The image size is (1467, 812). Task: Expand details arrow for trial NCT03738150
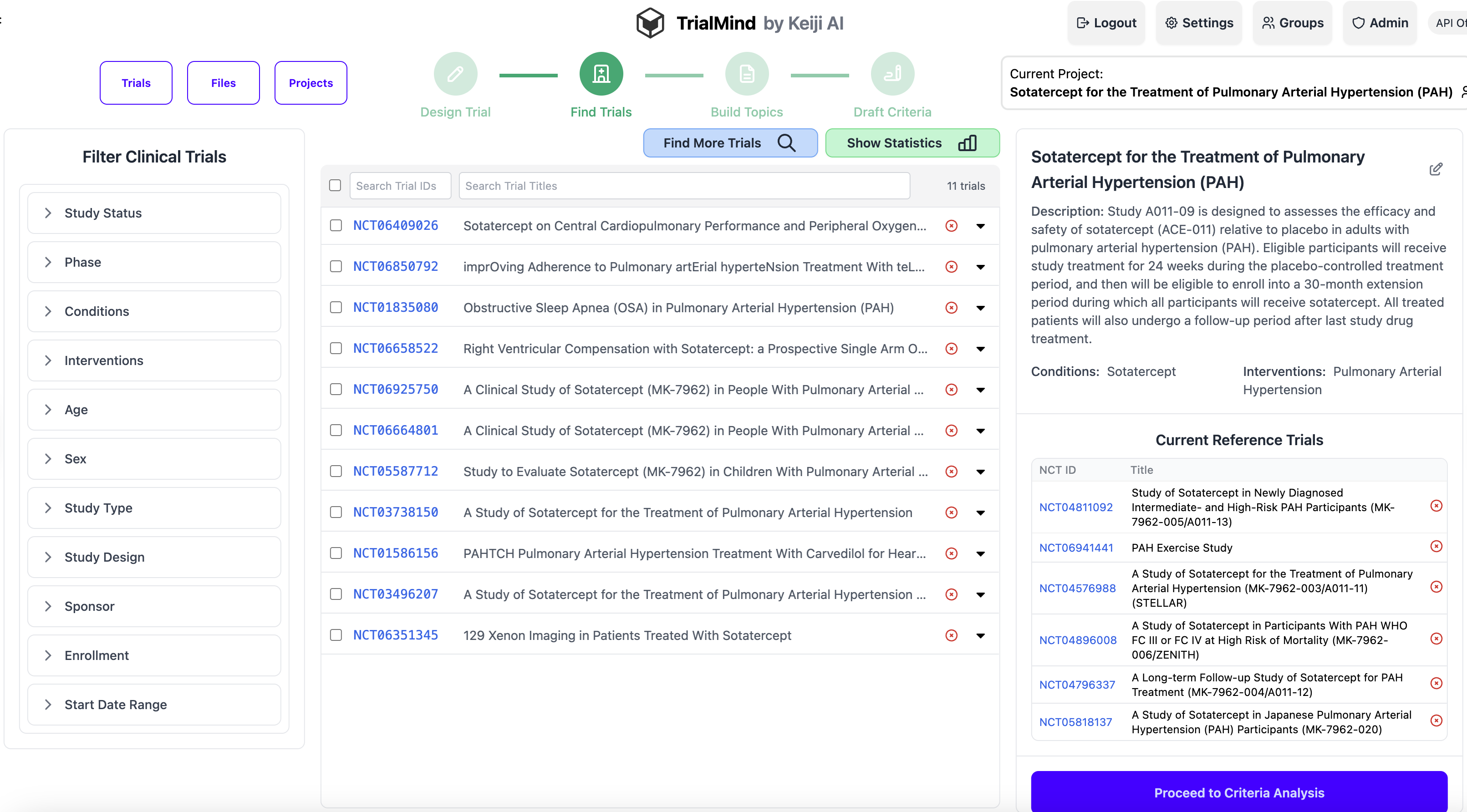[980, 513]
